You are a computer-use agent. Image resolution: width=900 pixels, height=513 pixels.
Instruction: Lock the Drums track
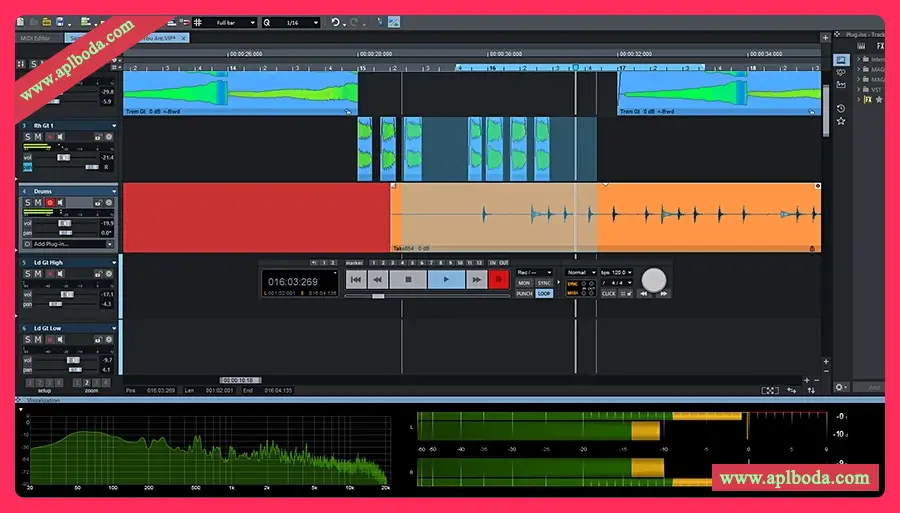(98, 203)
